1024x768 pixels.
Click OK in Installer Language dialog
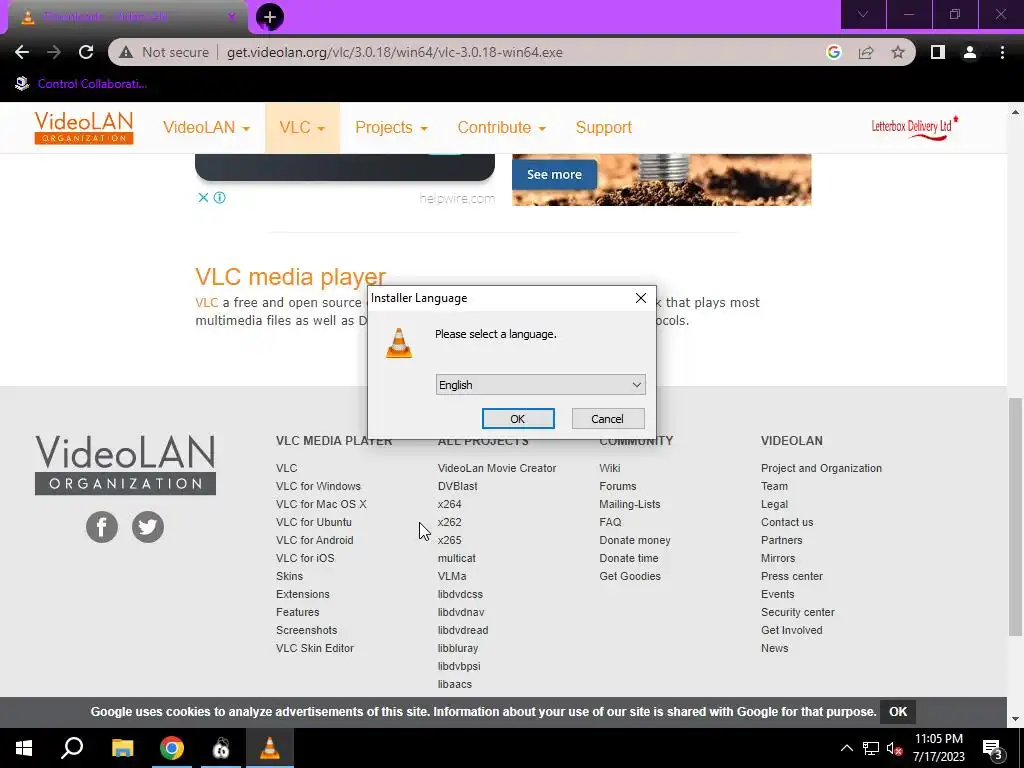518,419
